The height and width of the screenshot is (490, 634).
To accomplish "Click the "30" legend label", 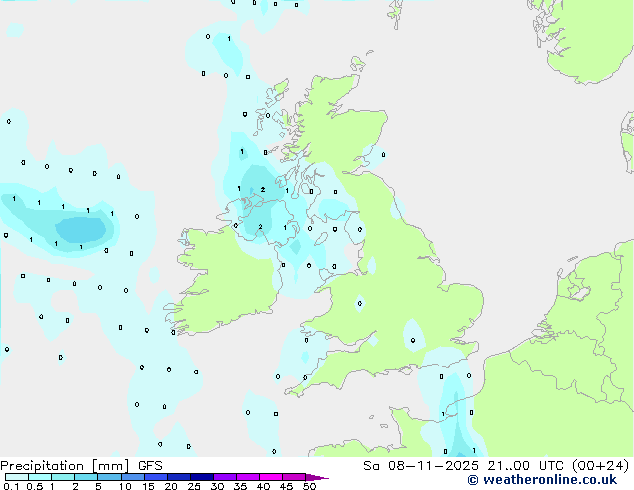I will point(217,486).
